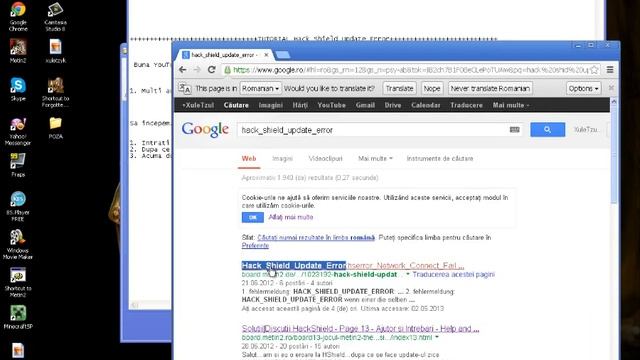Screen dimensions: 640x360
Task: Open Camtasia Studio 8 desktop icon
Action: pos(56,16)
